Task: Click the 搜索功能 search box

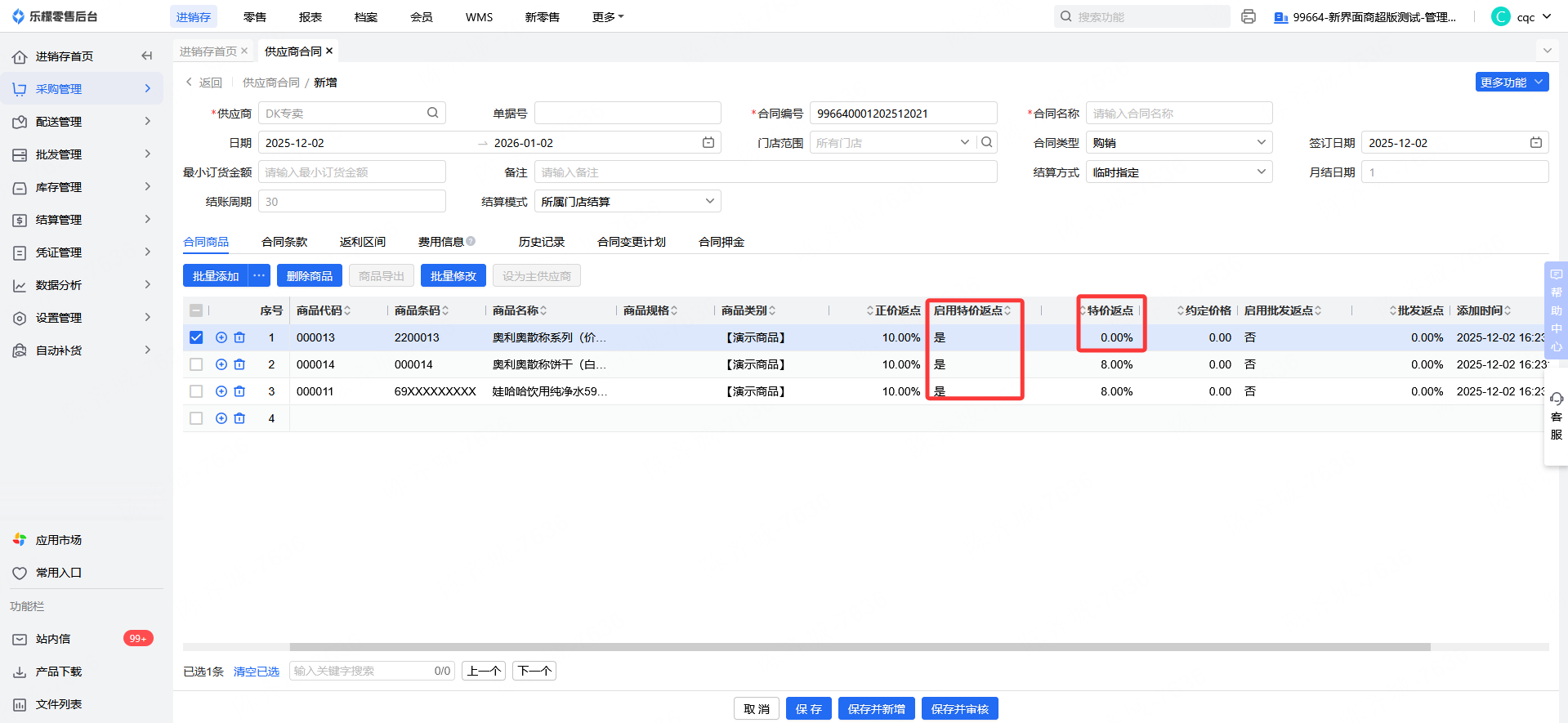Action: coord(1142,16)
